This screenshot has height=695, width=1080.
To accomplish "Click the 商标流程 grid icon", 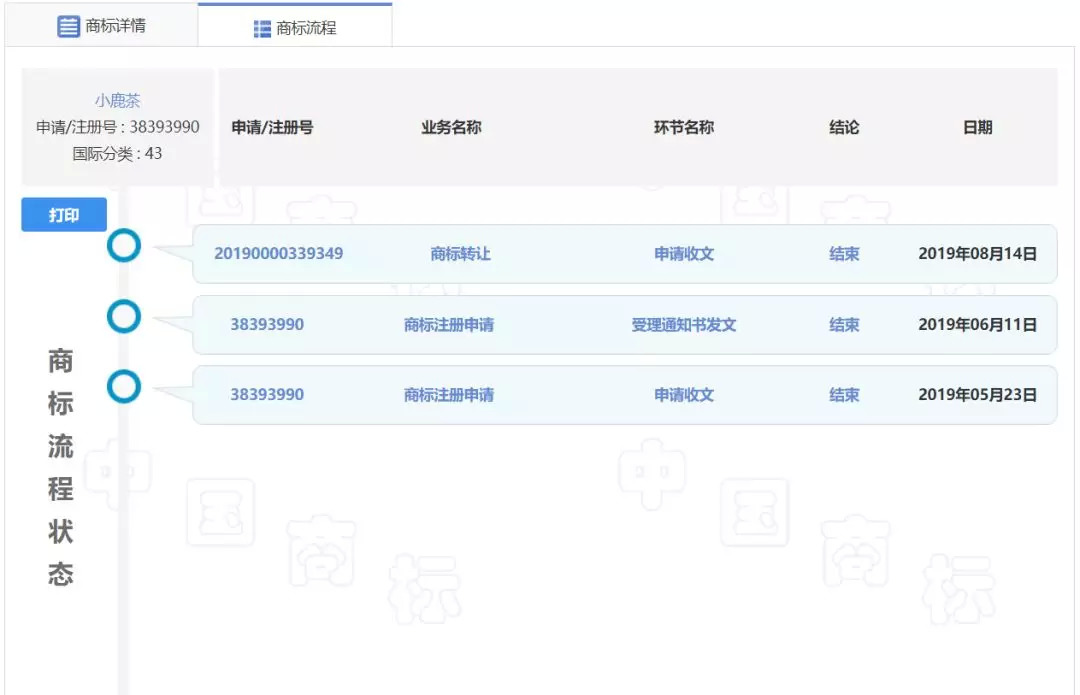I will pyautogui.click(x=262, y=29).
